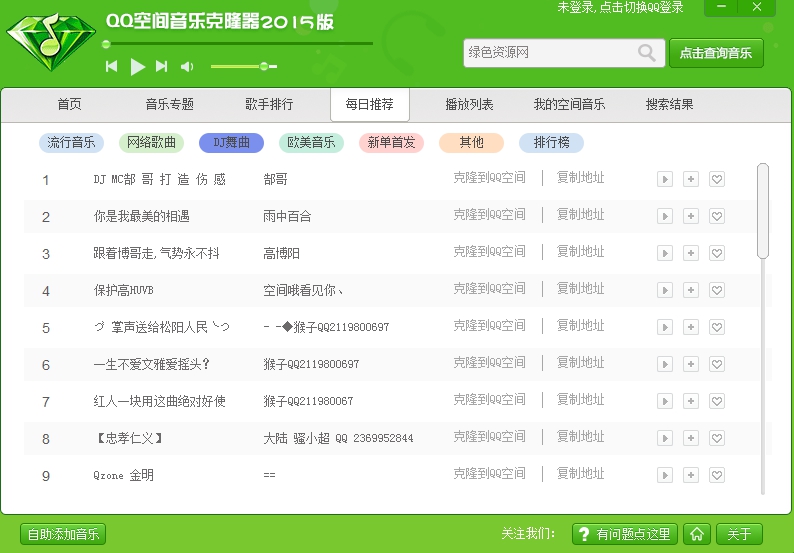
Task: Clone 【忠孝仁义】 克隆到QQ空间
Action: 489,437
